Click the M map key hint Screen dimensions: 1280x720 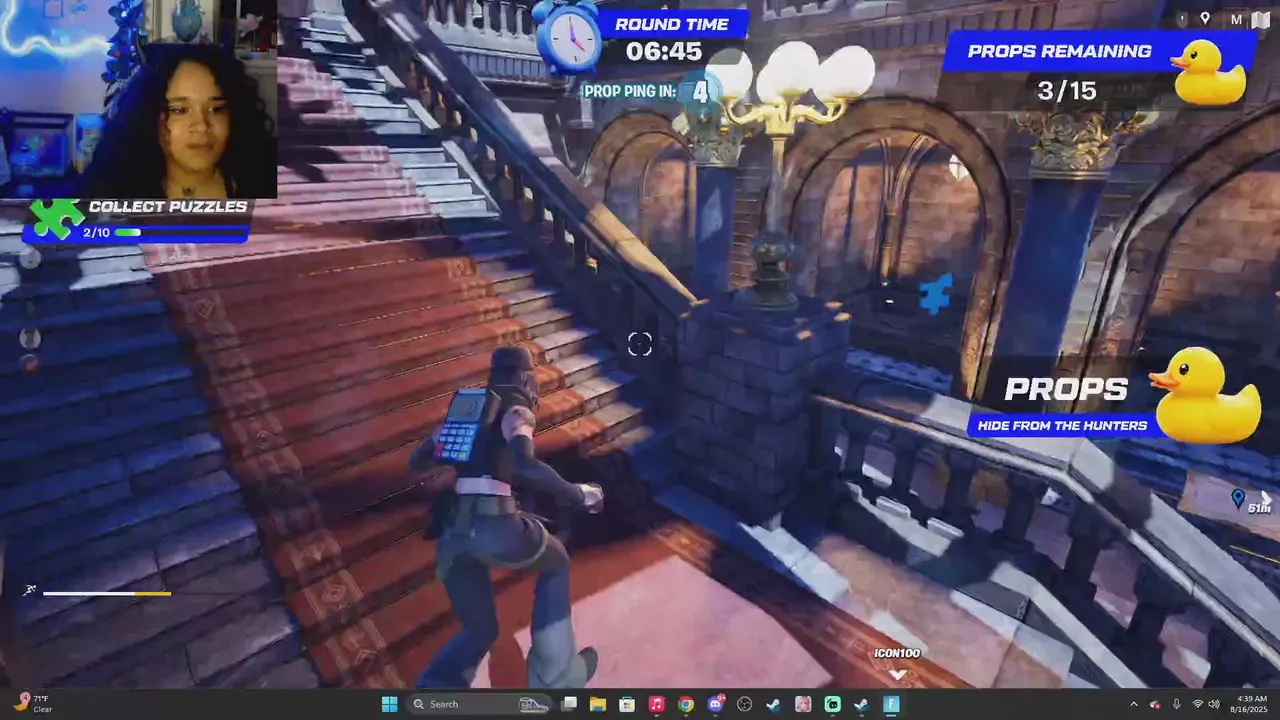1236,19
